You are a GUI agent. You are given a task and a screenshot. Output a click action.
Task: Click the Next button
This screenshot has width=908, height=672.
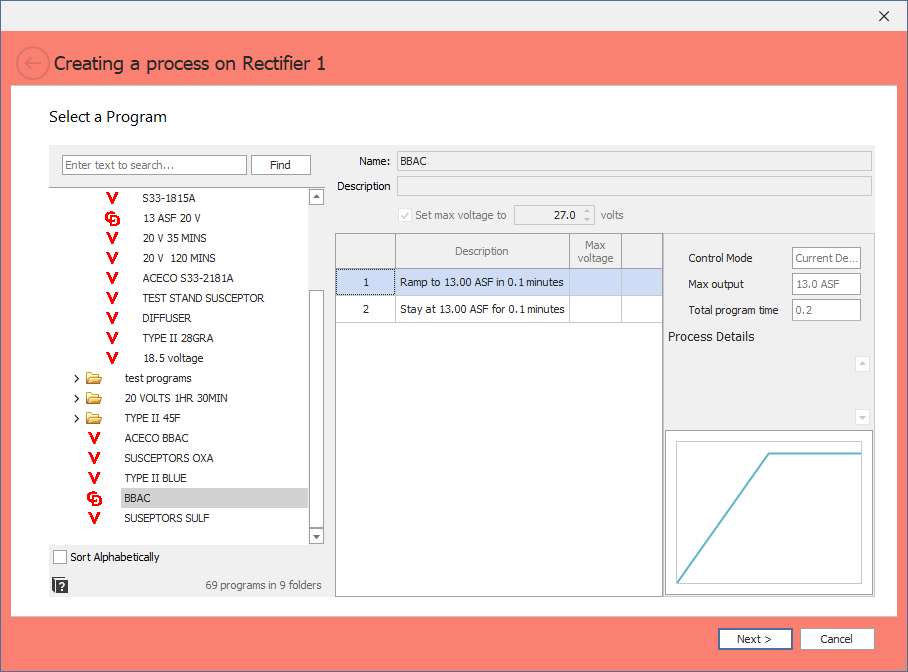point(755,639)
